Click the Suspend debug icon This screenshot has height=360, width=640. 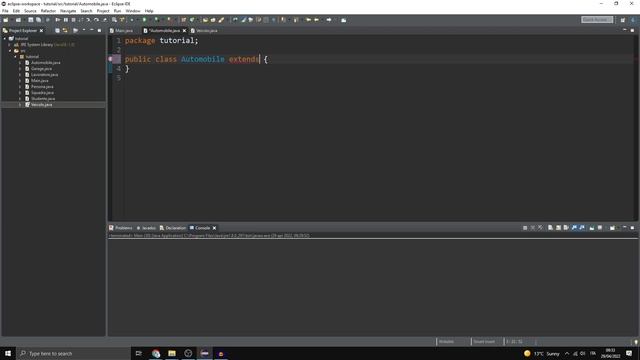pos(66,20)
